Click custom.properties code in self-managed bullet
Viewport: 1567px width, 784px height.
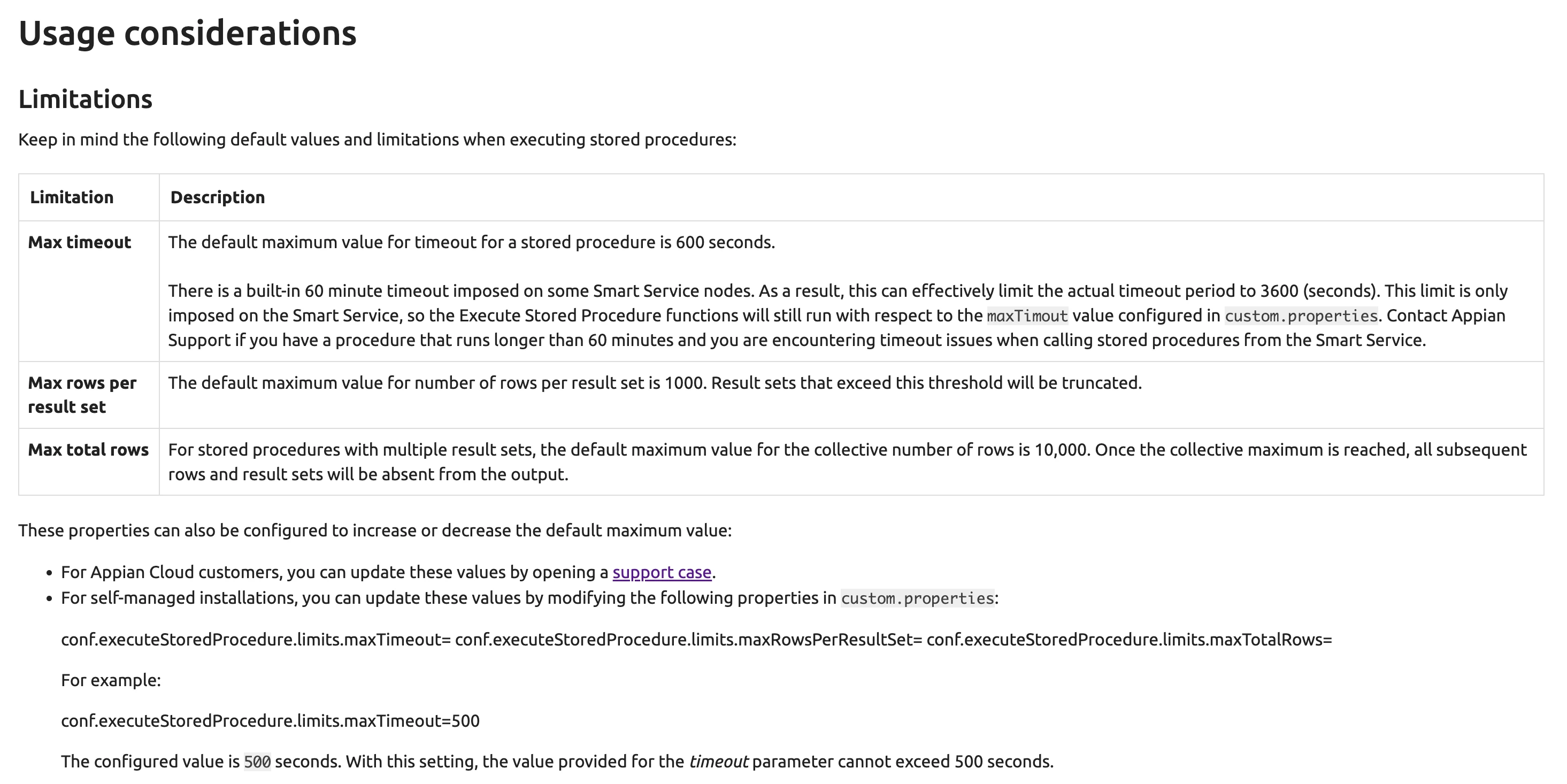coord(917,598)
